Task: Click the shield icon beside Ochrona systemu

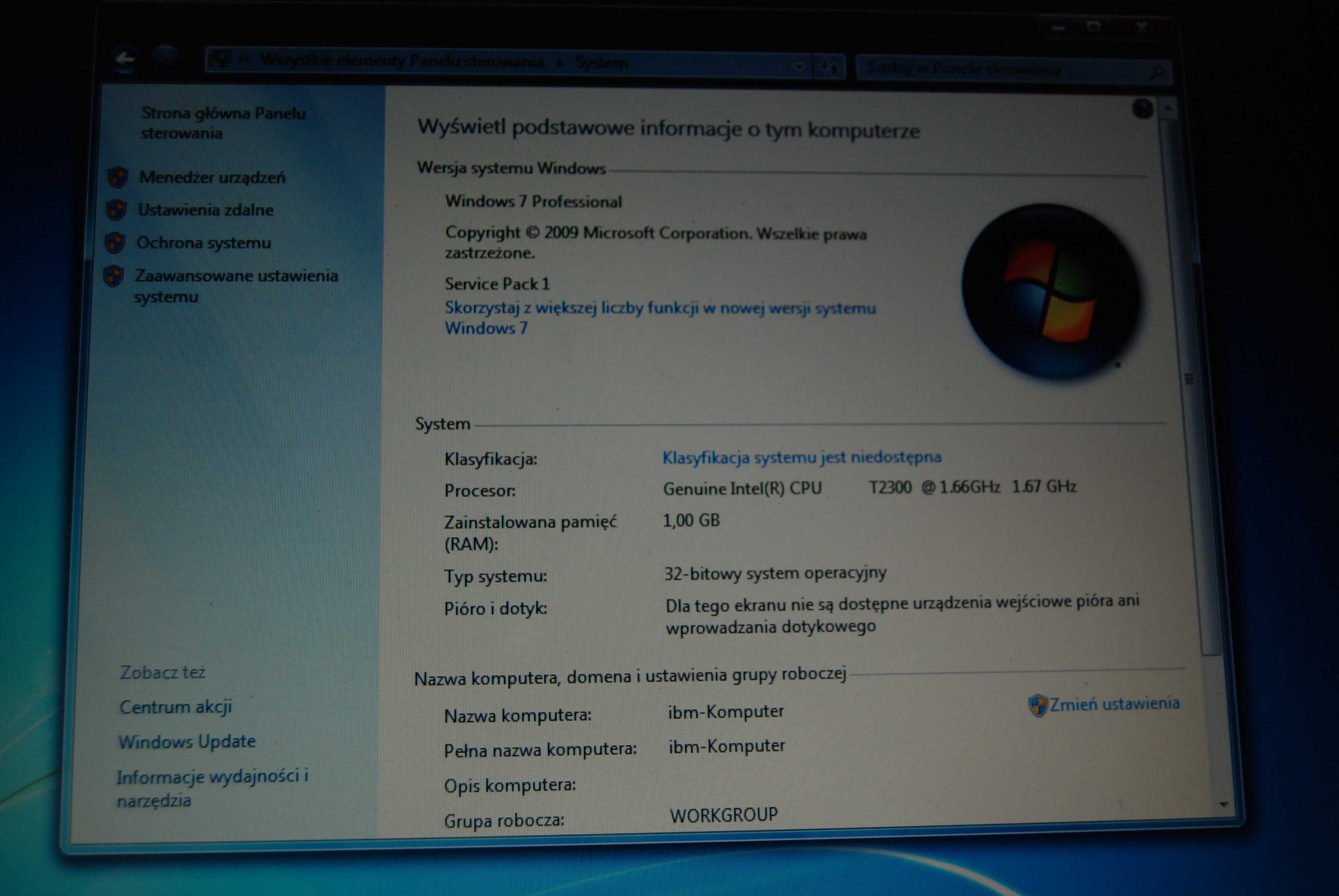Action: tap(115, 243)
